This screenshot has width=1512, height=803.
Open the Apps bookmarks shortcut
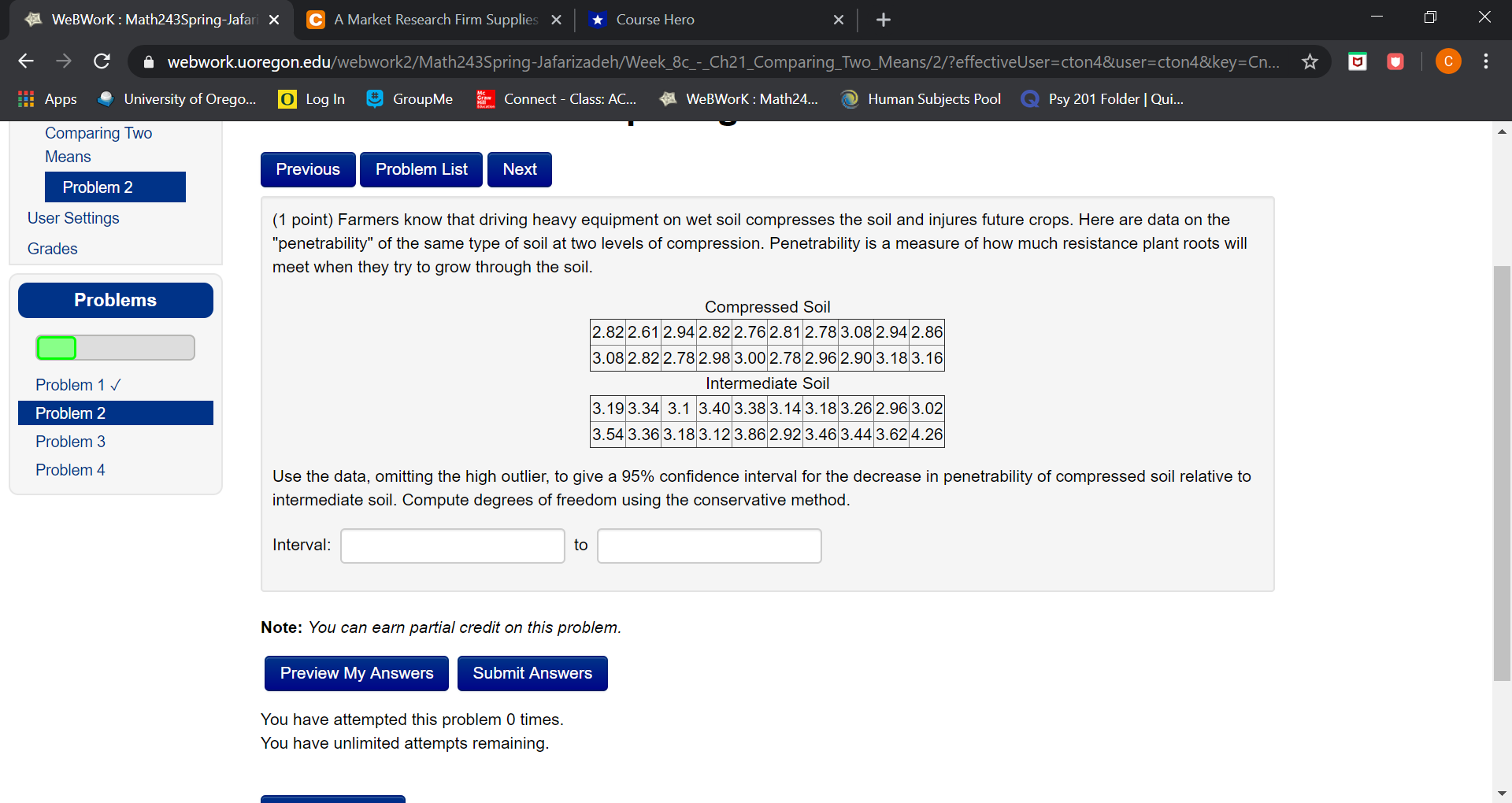click(47, 99)
